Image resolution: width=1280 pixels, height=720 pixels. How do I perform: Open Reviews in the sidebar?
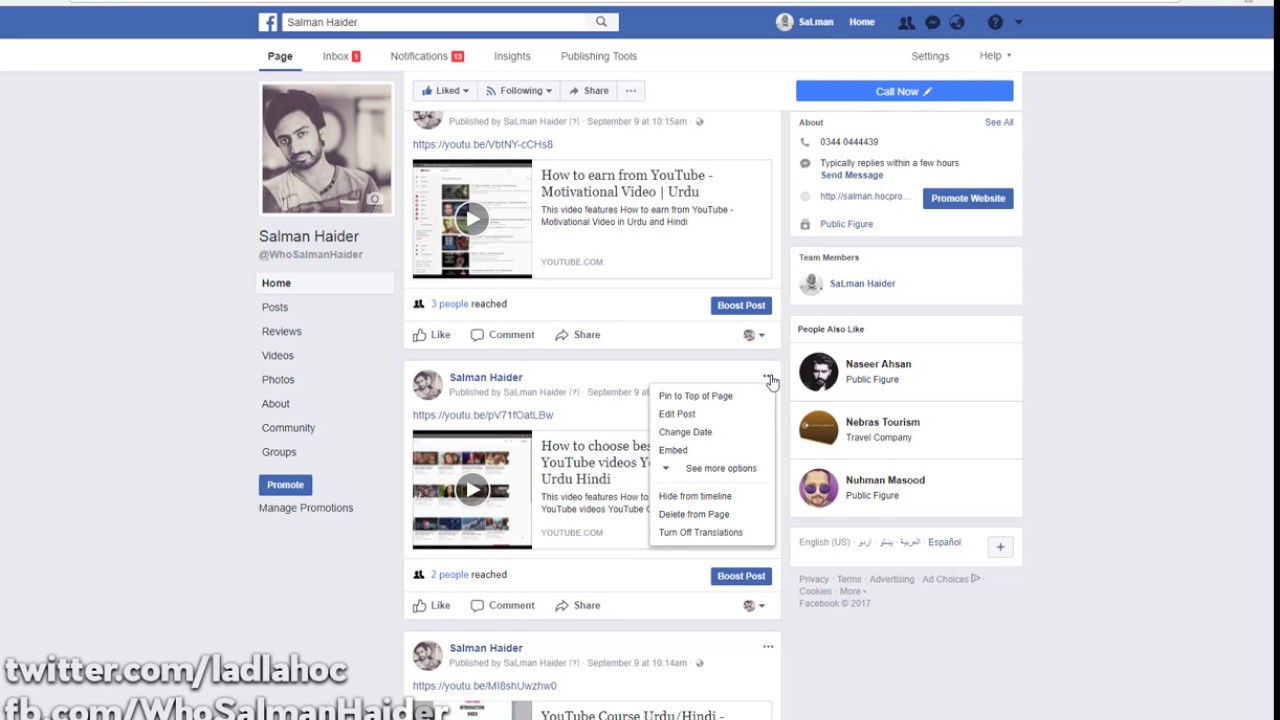281,331
